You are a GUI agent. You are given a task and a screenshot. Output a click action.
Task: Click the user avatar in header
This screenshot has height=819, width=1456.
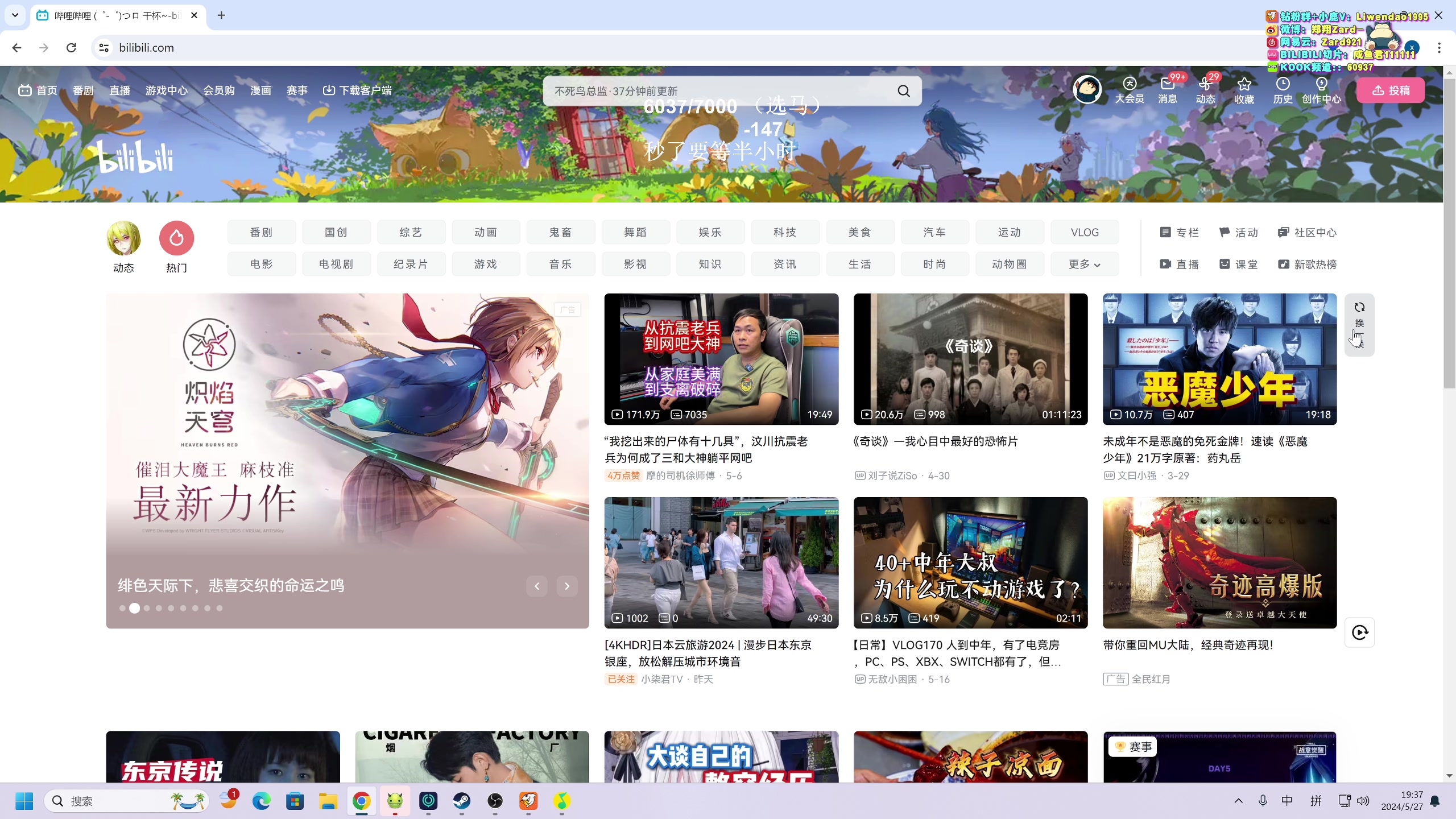point(1087,90)
